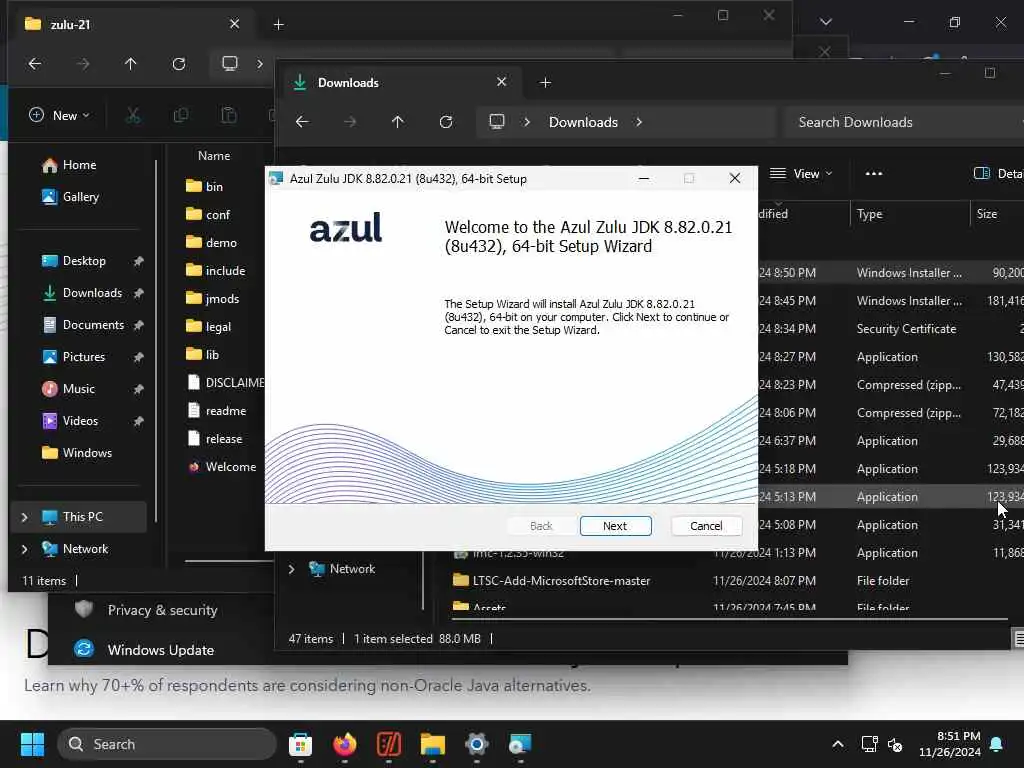
Task: Refresh the Downloads window
Action: [x=445, y=122]
